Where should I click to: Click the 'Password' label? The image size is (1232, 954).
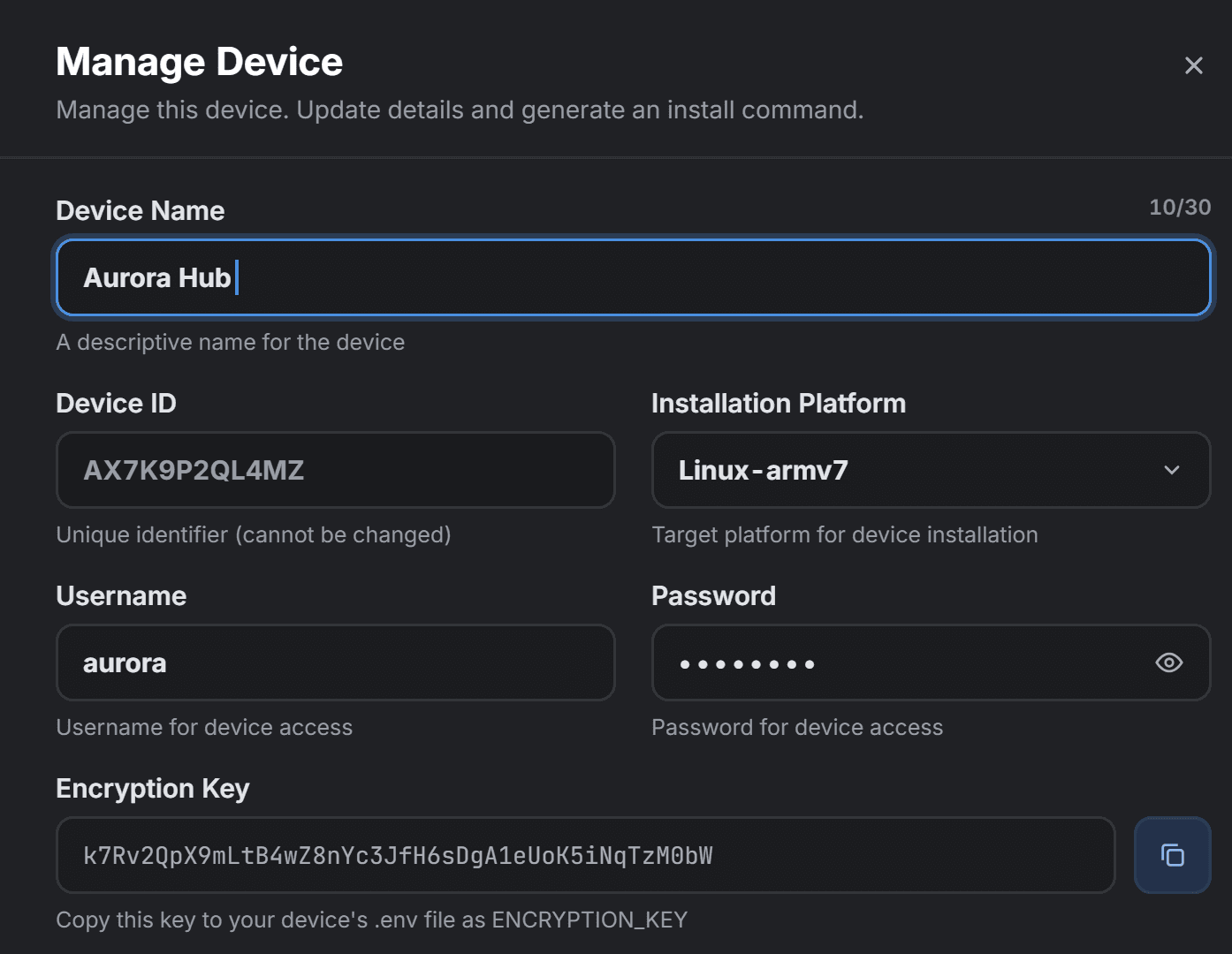(714, 595)
